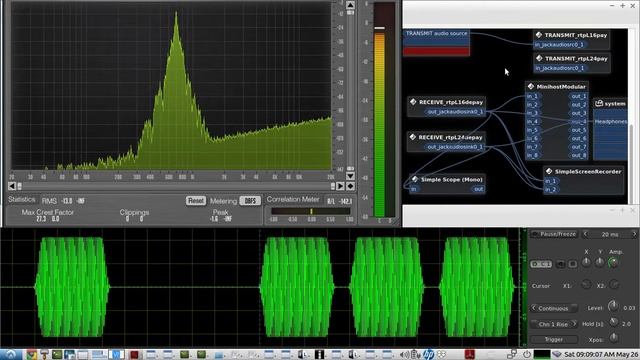Decrease scope time base with left arrow
640x360 pixels.
pyautogui.click(x=585, y=234)
